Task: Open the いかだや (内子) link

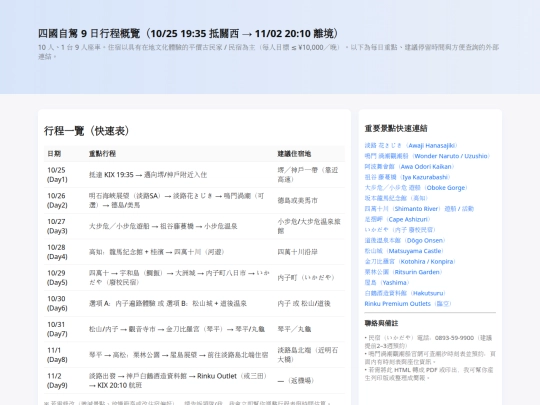Action: (x=401, y=230)
